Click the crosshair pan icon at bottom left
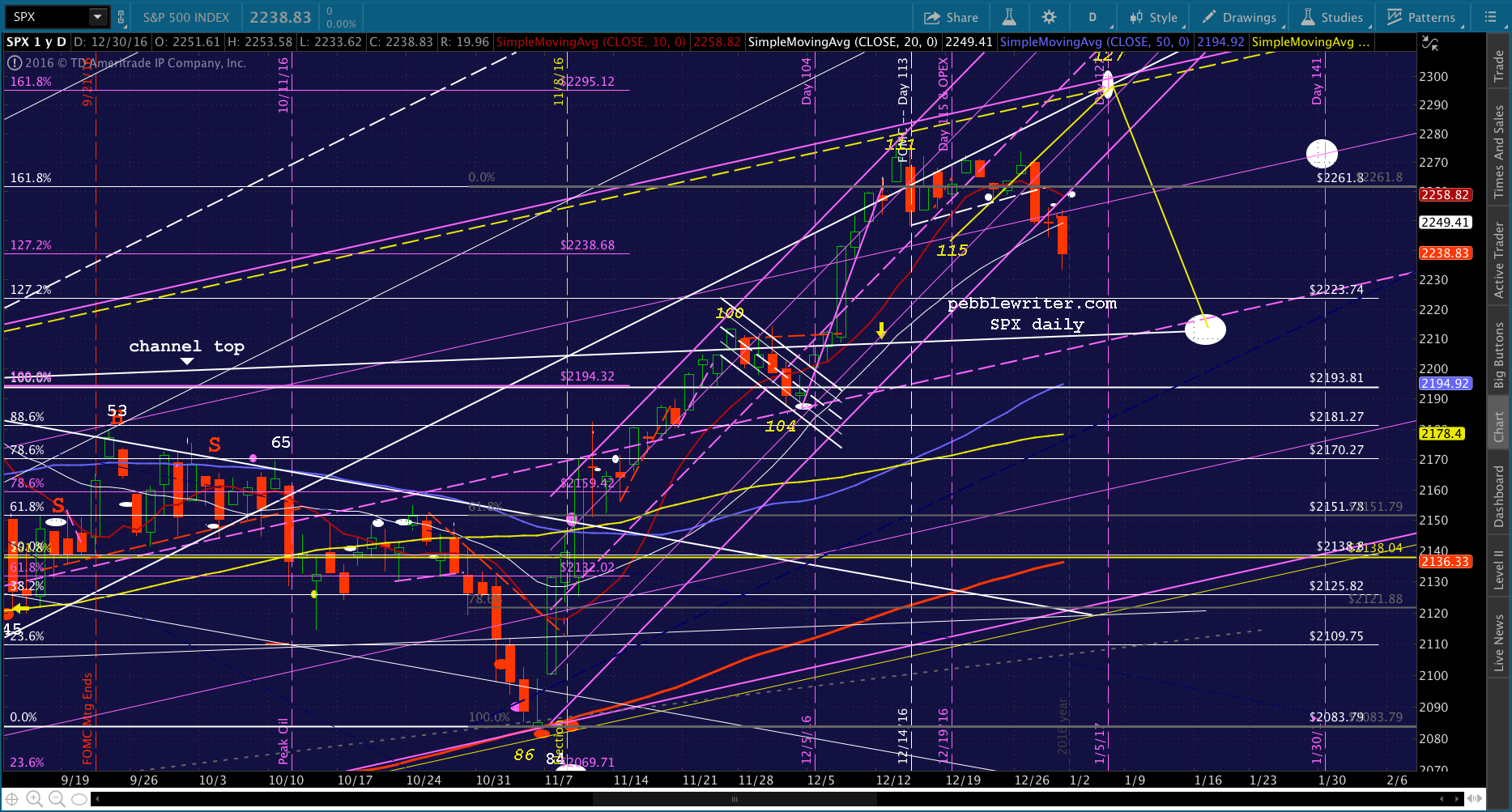1512x812 pixels. pos(12,799)
